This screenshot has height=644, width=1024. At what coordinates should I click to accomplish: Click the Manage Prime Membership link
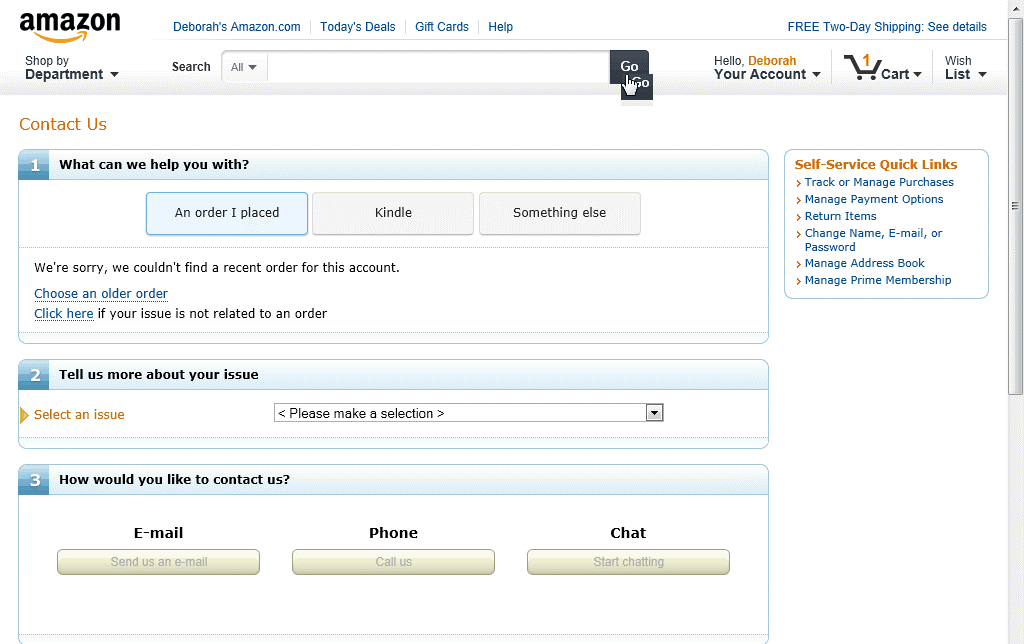pos(878,280)
